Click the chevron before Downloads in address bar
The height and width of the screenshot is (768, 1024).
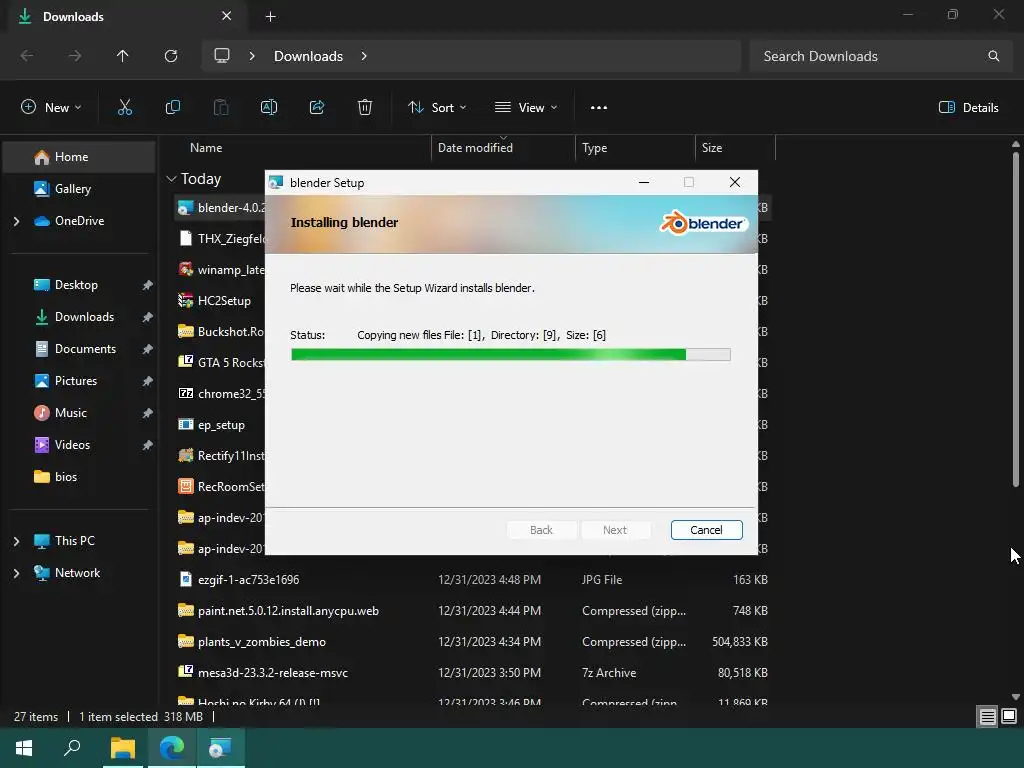pyautogui.click(x=251, y=56)
